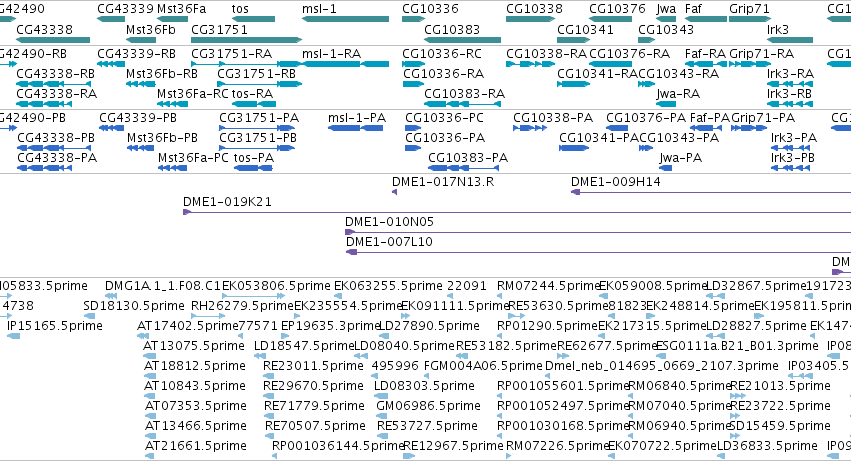Select EST AT18812.5prime
This screenshot has width=851, height=461.
[150, 376]
